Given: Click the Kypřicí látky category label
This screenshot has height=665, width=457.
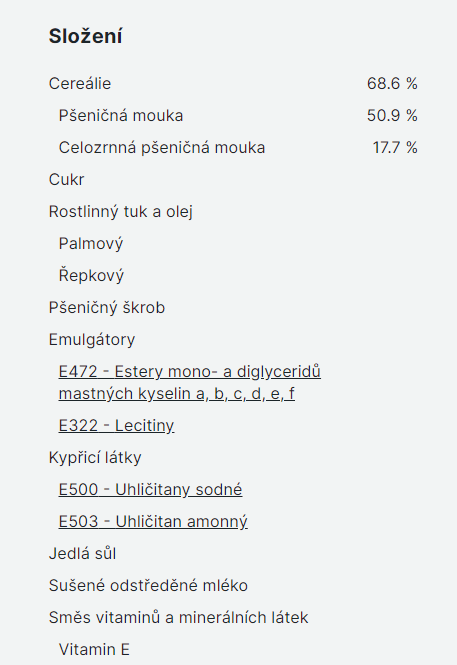Looking at the screenshot, I should coord(95,458).
